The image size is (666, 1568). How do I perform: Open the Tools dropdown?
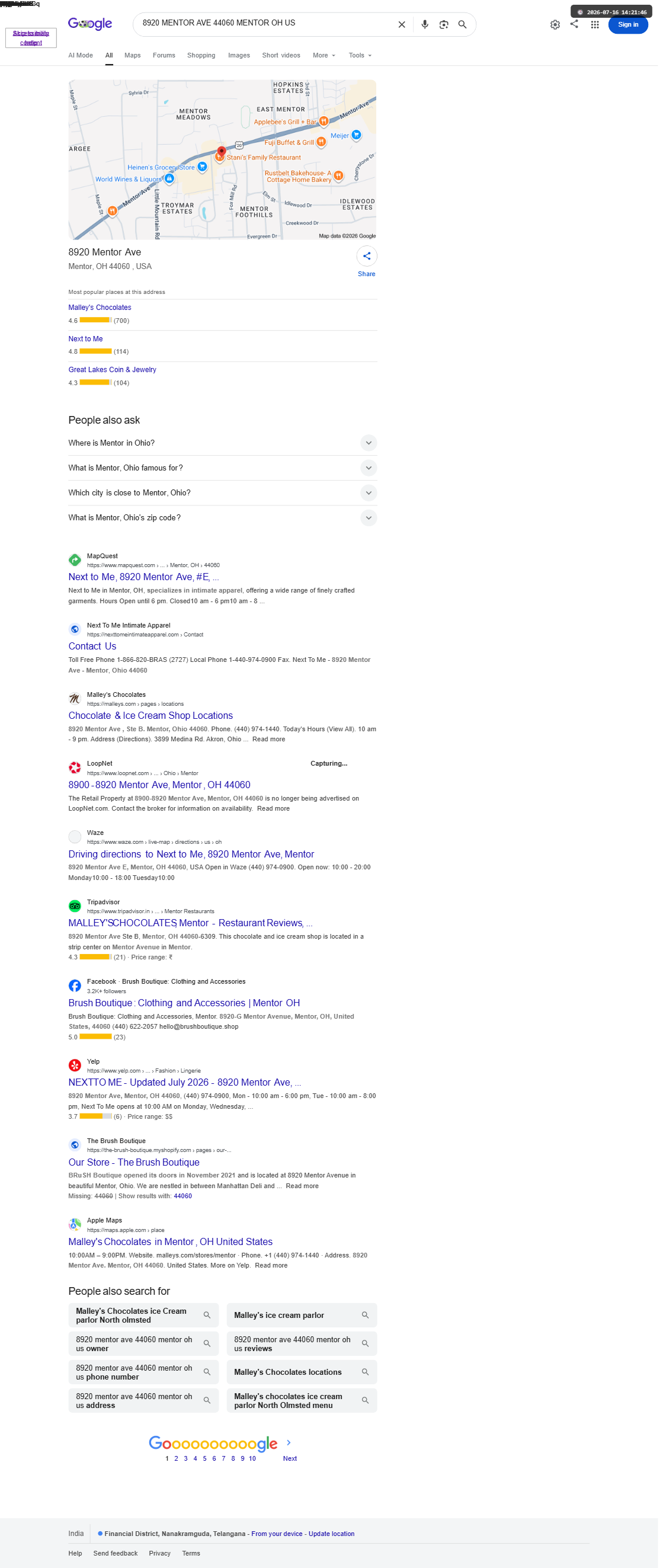(360, 55)
